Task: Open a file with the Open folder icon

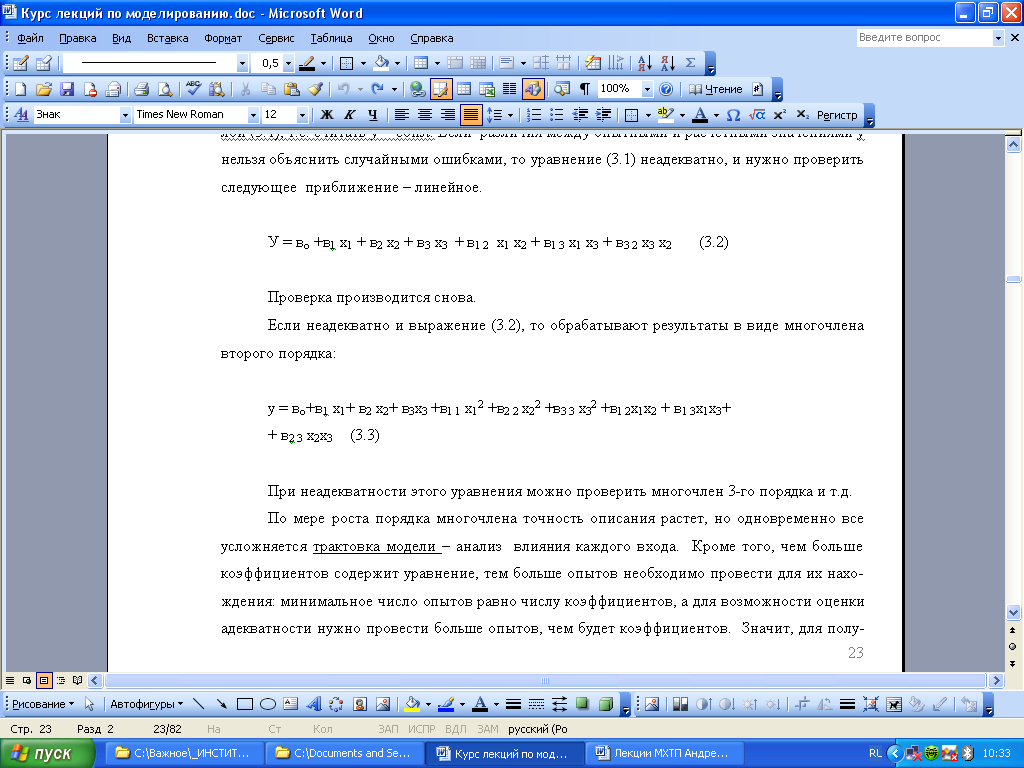Action: click(43, 89)
